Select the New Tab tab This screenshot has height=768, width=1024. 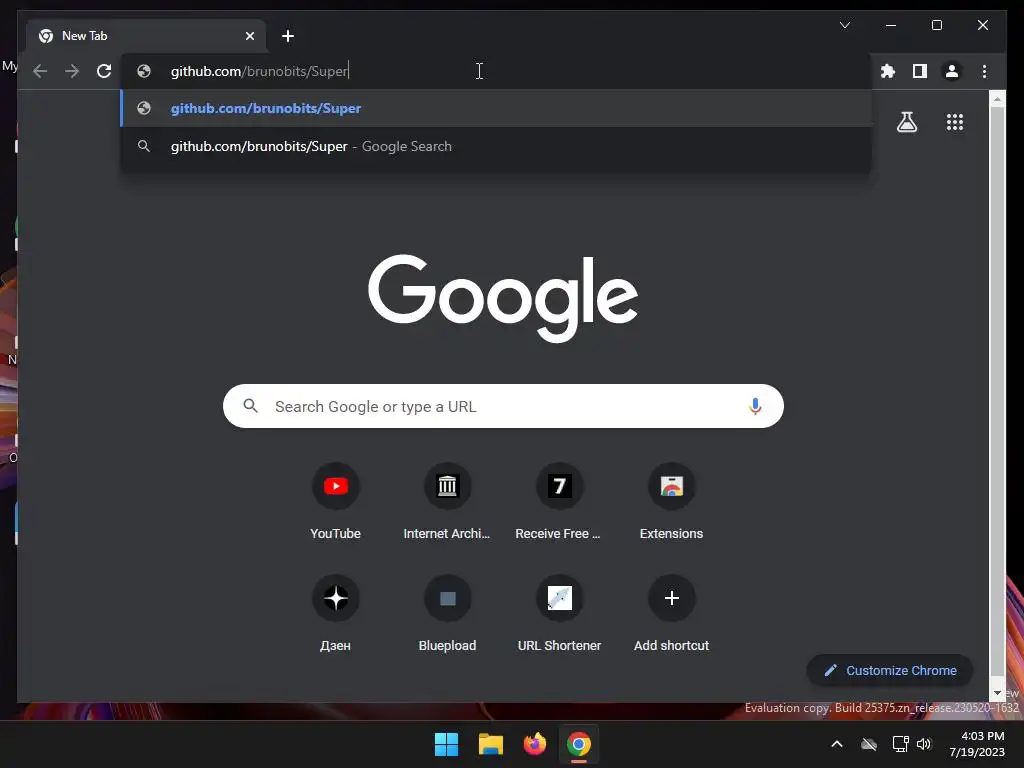point(146,36)
